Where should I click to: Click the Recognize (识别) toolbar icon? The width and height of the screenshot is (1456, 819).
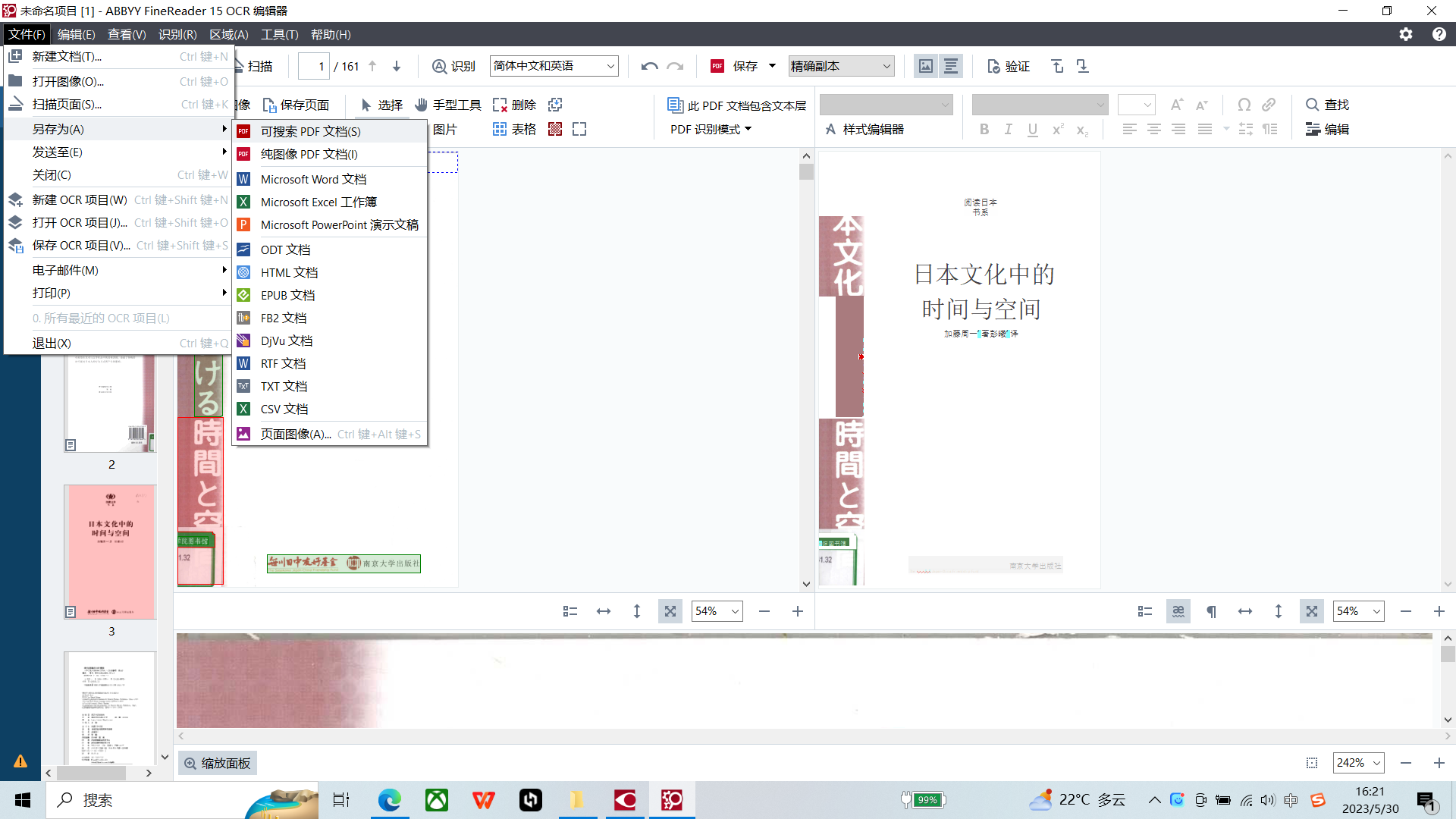(x=440, y=67)
